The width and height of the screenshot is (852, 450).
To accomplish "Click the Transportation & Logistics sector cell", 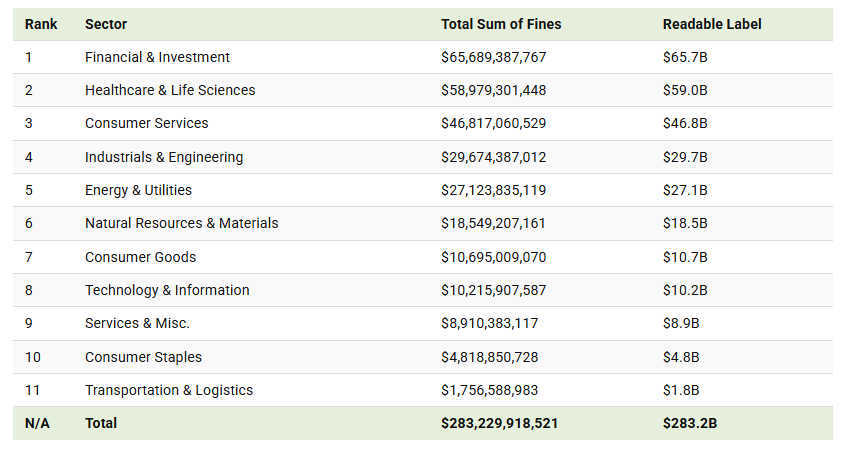I will point(169,390).
